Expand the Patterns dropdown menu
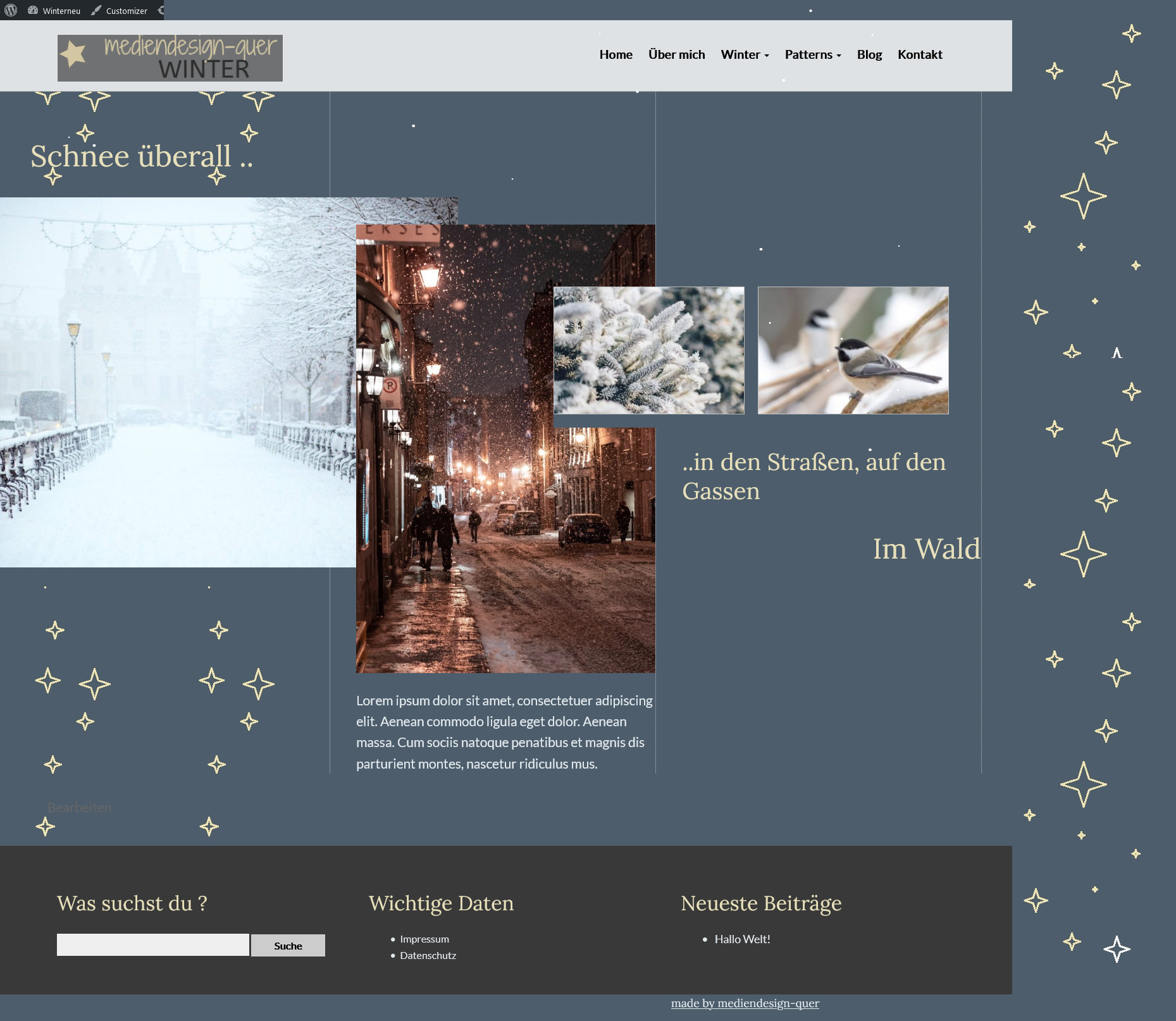This screenshot has height=1021, width=1176. click(x=812, y=54)
